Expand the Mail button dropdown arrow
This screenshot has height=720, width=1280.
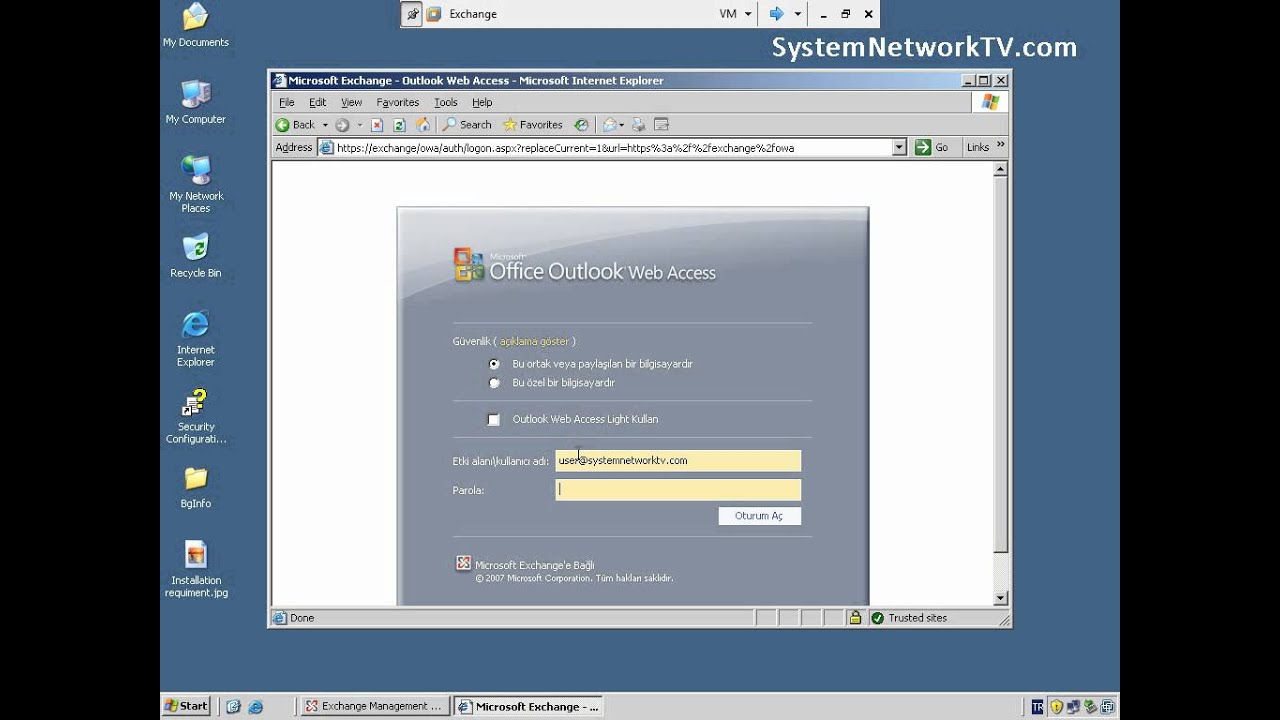(622, 125)
